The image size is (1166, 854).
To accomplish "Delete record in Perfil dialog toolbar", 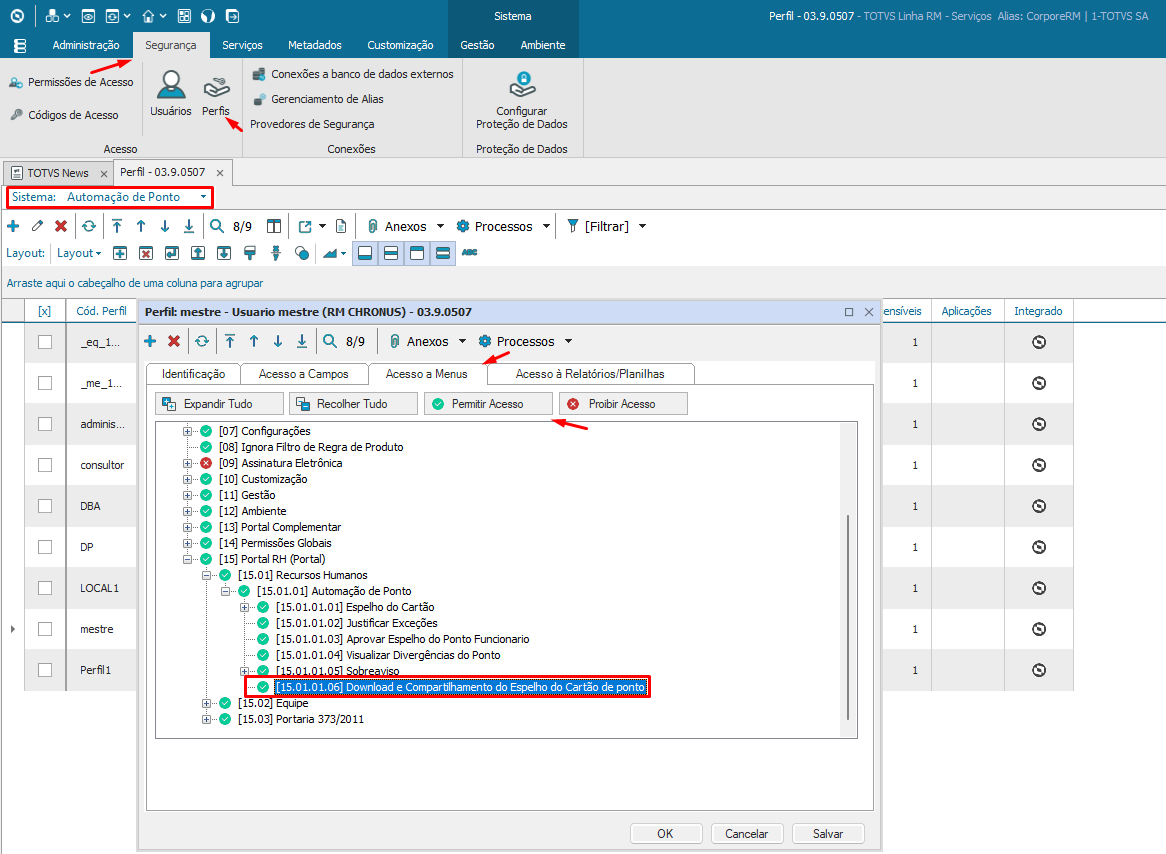I will tap(174, 341).
